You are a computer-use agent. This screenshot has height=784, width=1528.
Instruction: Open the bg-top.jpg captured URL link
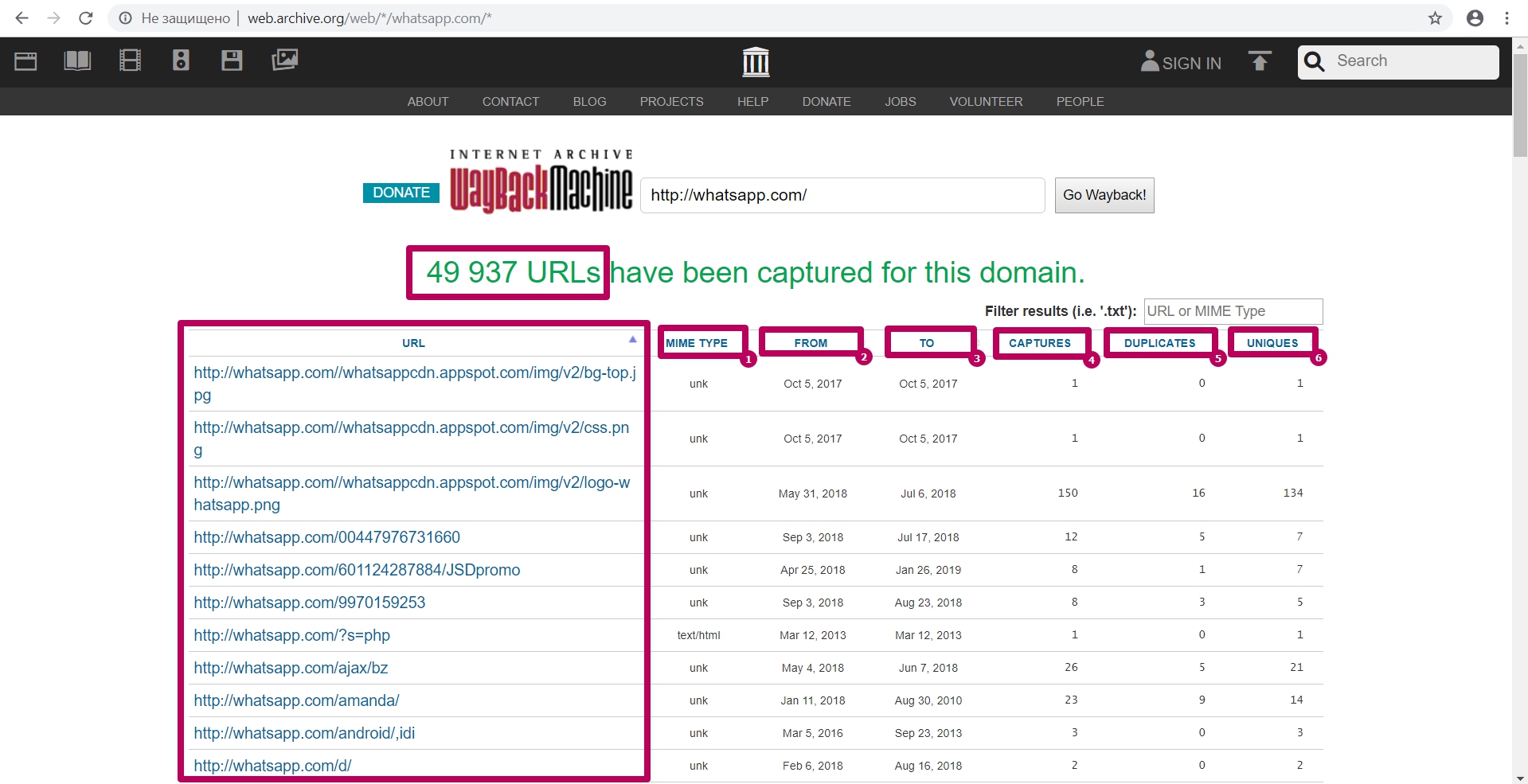415,384
